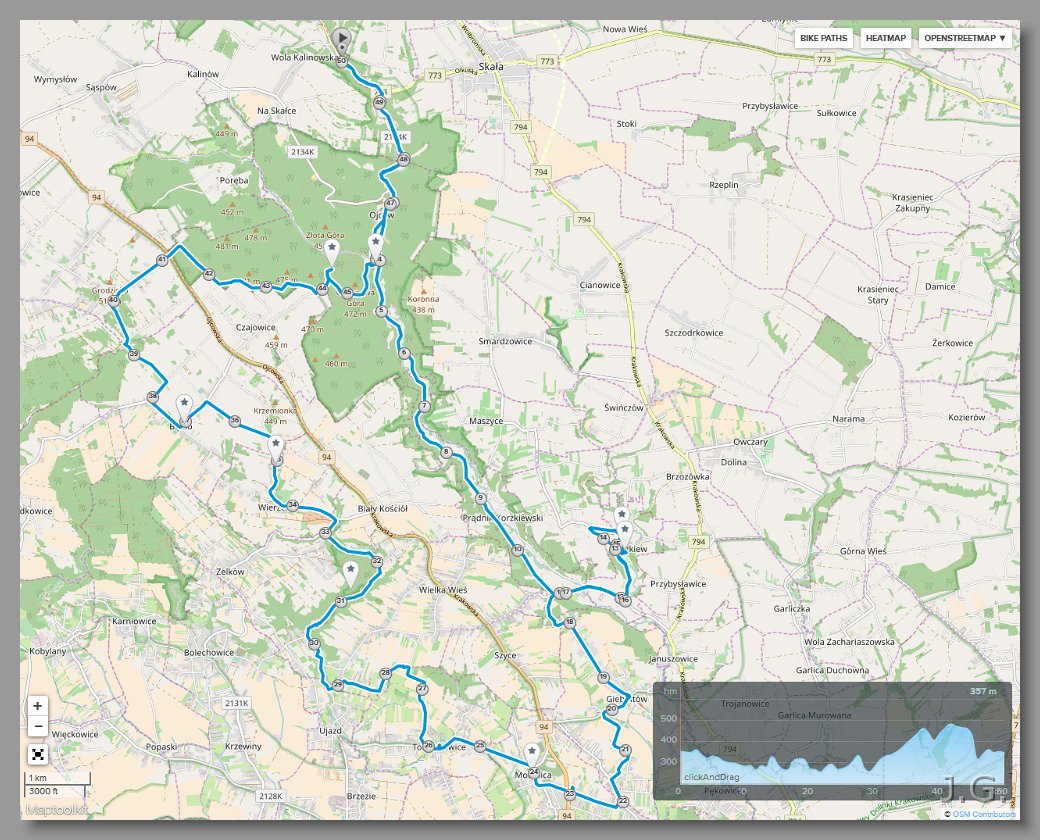Zoom out the map with minus button
1040x840 pixels.
pyautogui.click(x=37, y=726)
